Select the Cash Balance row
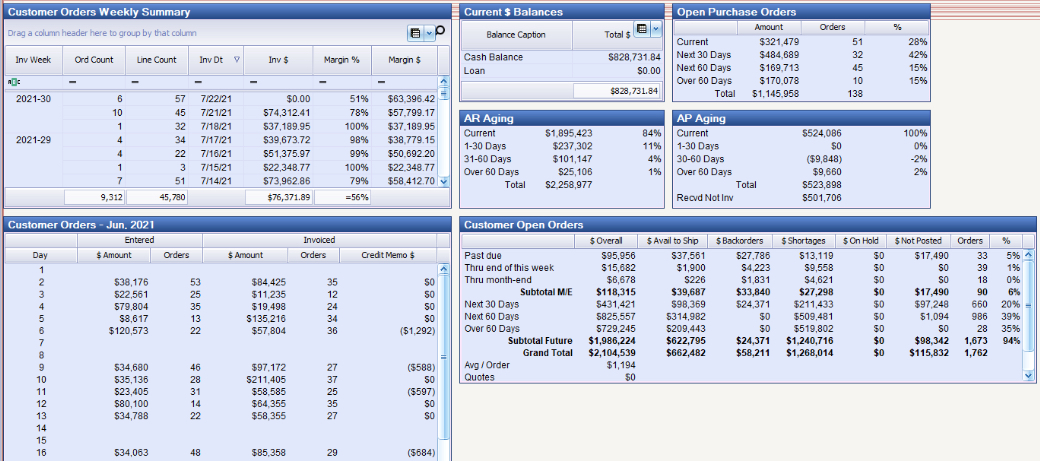Screen dimensions: 1040x461 coord(515,57)
